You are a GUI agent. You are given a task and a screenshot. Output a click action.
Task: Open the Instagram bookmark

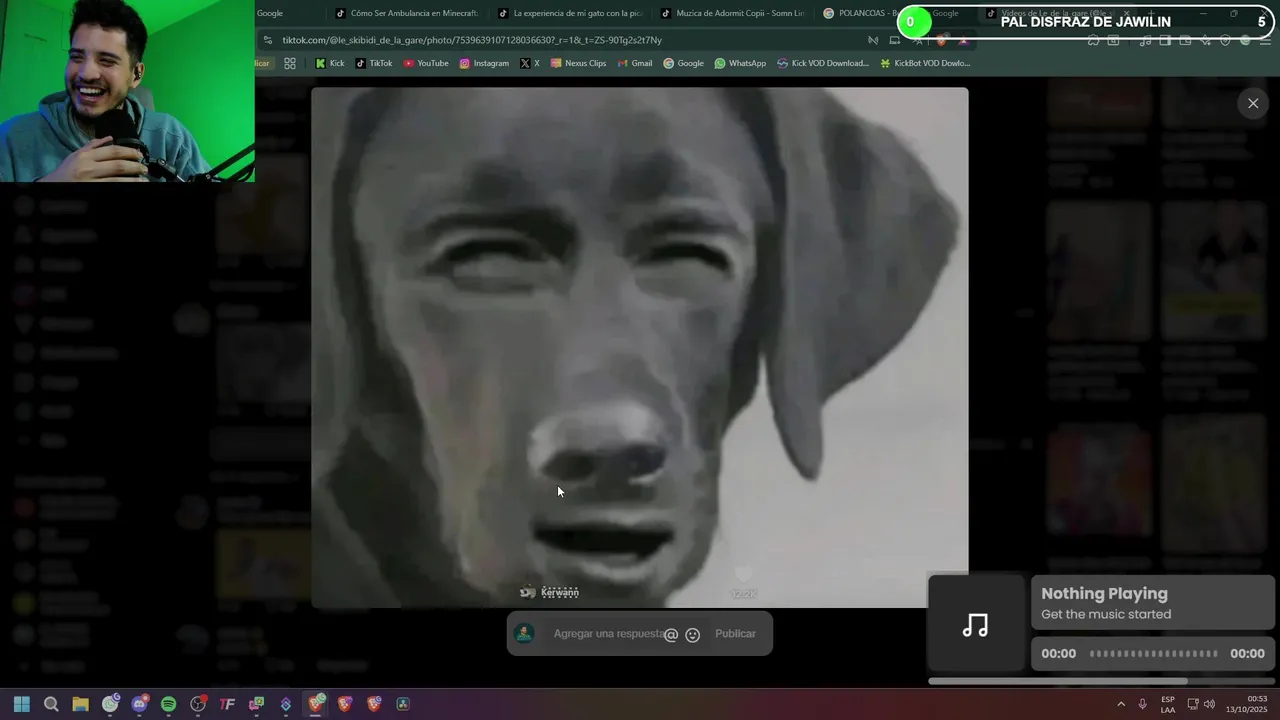point(484,63)
